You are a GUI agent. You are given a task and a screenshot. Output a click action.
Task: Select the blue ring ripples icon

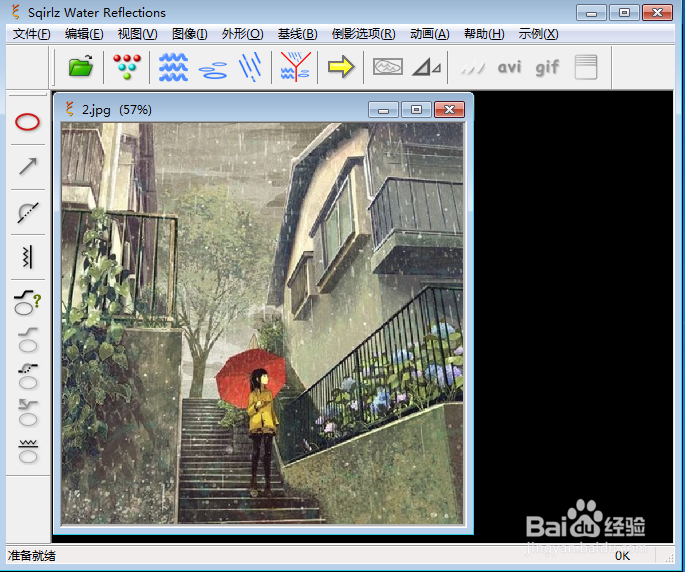213,70
